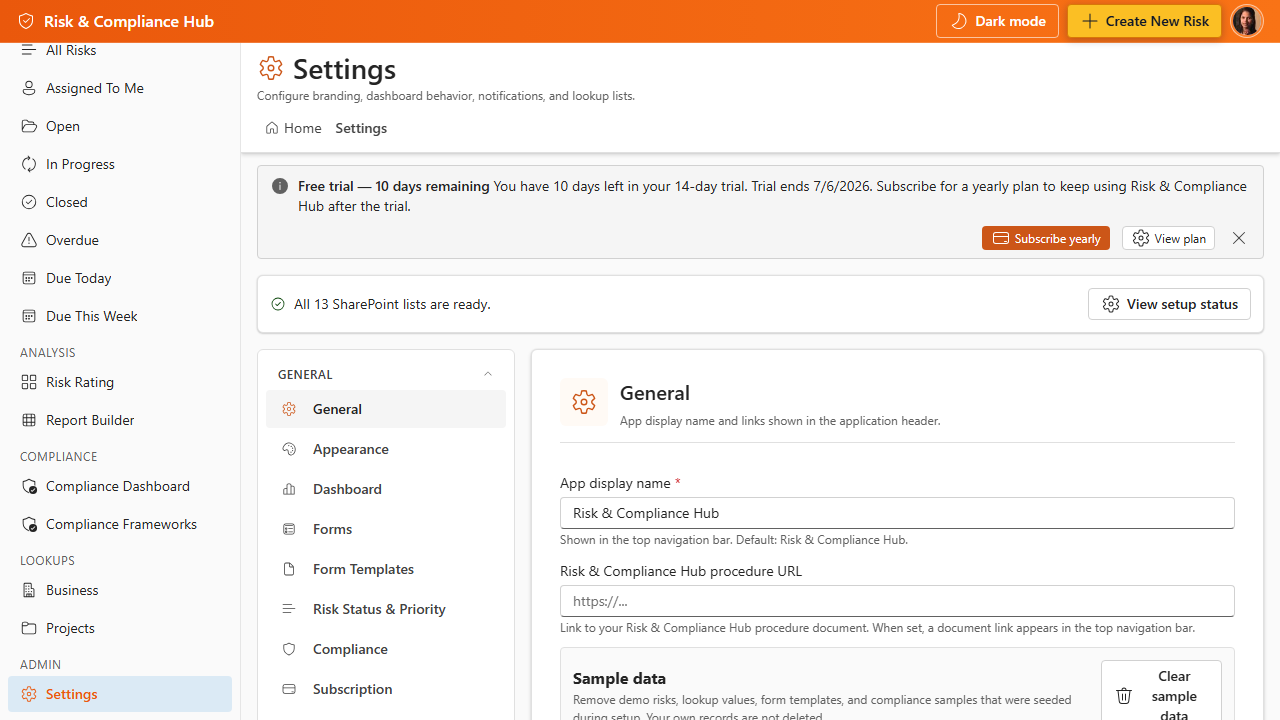Click the Form Templates document icon
This screenshot has height=720, width=1280.
289,569
